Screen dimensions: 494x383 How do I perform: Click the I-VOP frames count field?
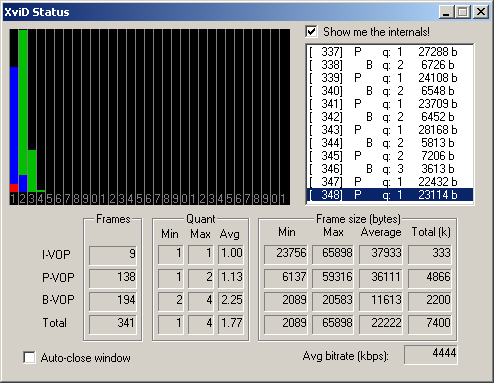tap(113, 255)
